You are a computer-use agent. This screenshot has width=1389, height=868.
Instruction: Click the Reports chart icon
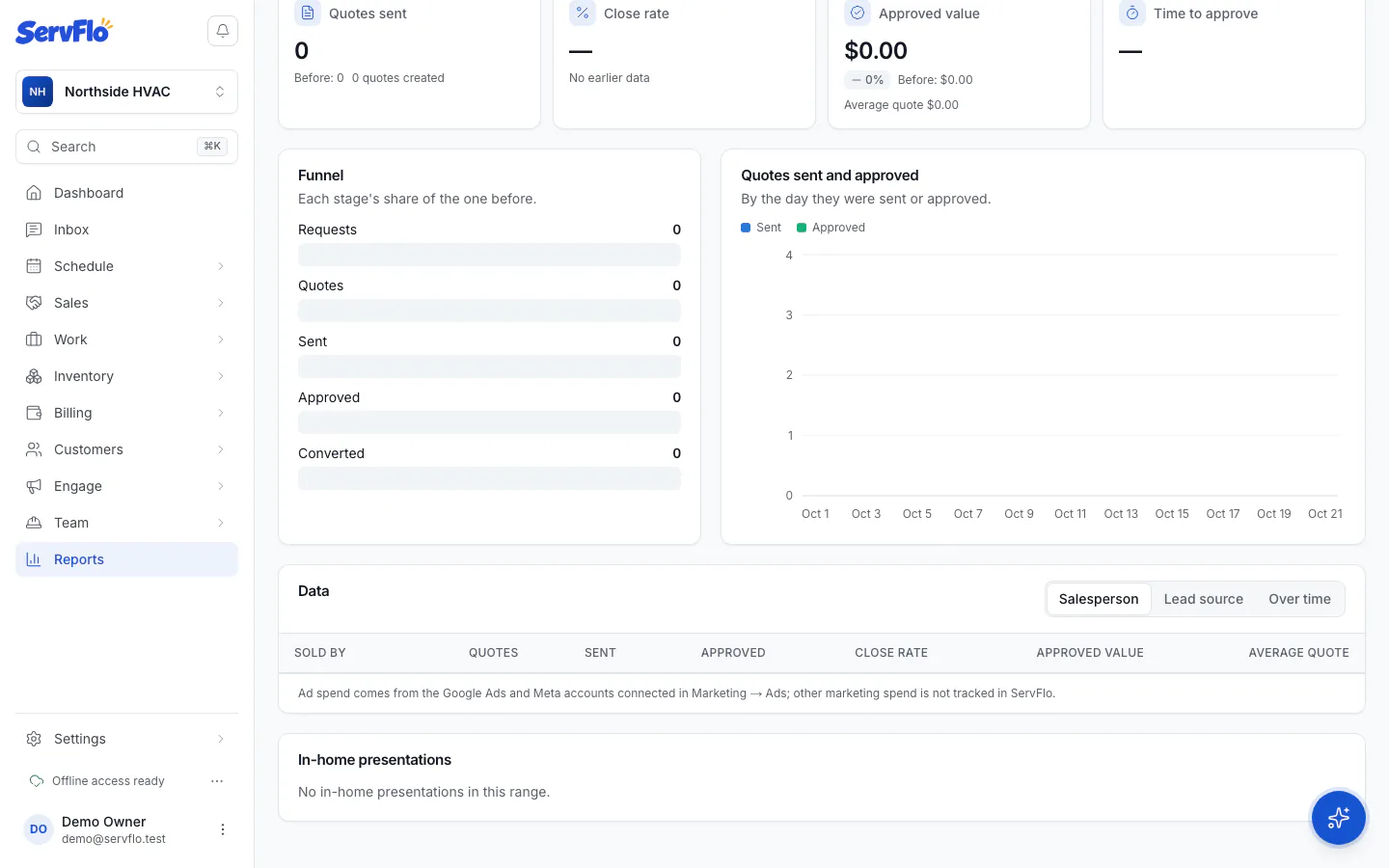[34, 559]
